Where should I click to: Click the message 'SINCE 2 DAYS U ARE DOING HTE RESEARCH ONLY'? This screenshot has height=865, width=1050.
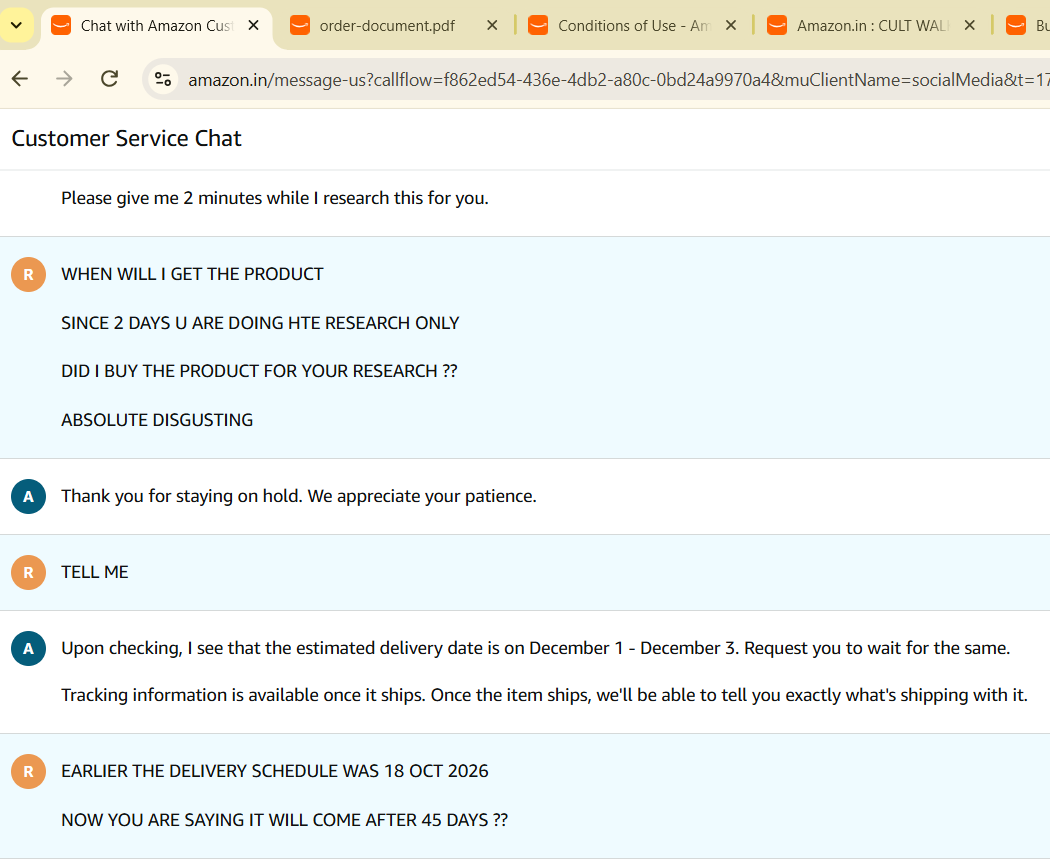[x=260, y=323]
